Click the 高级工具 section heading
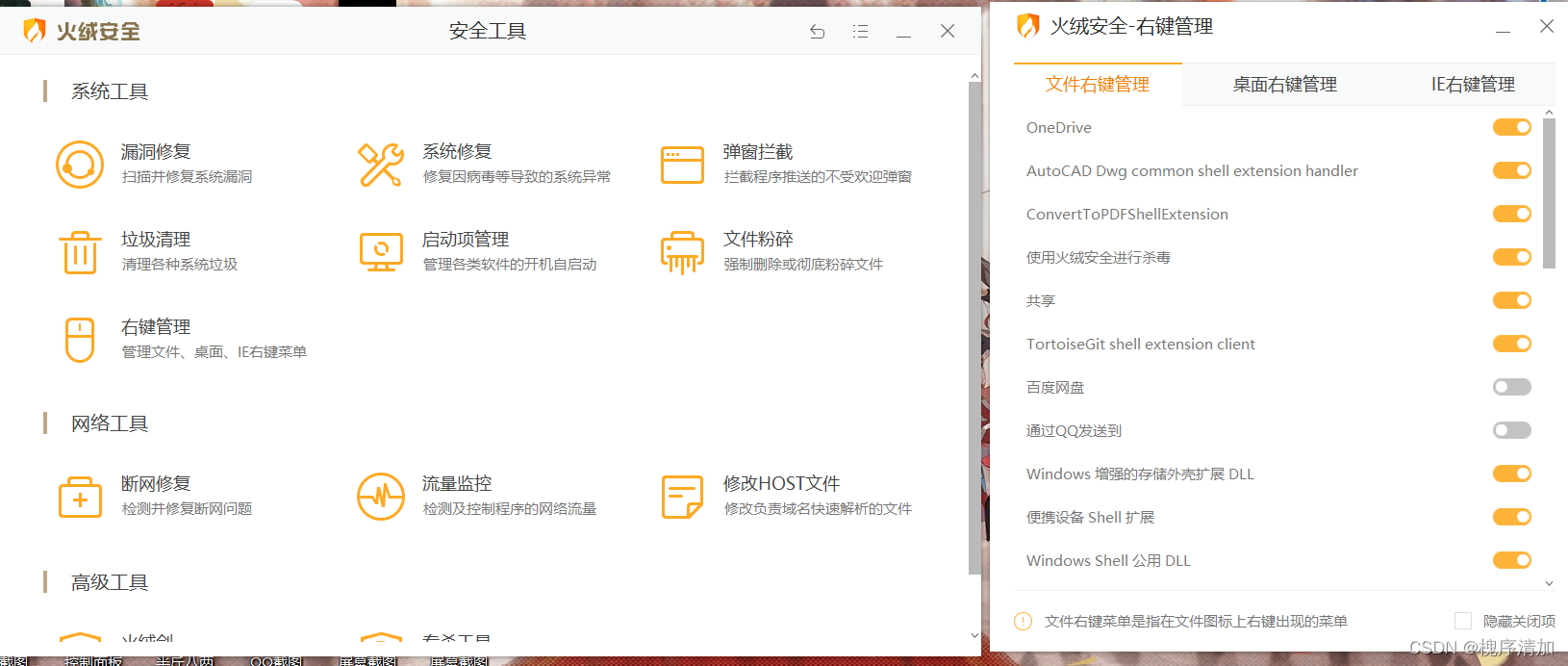1568x666 pixels. (110, 582)
